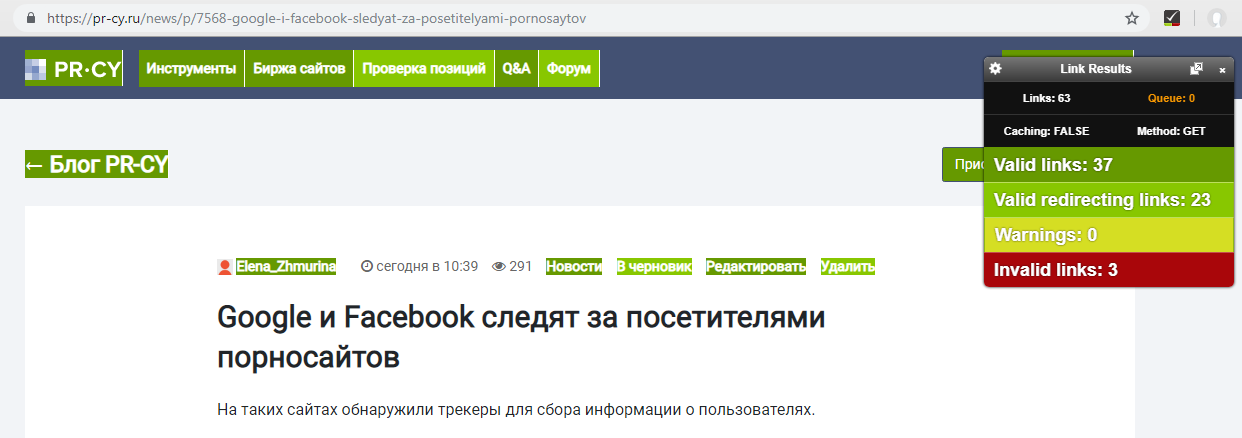This screenshot has width=1242, height=438.
Task: Return to Блог PR-CY
Action: [x=96, y=165]
